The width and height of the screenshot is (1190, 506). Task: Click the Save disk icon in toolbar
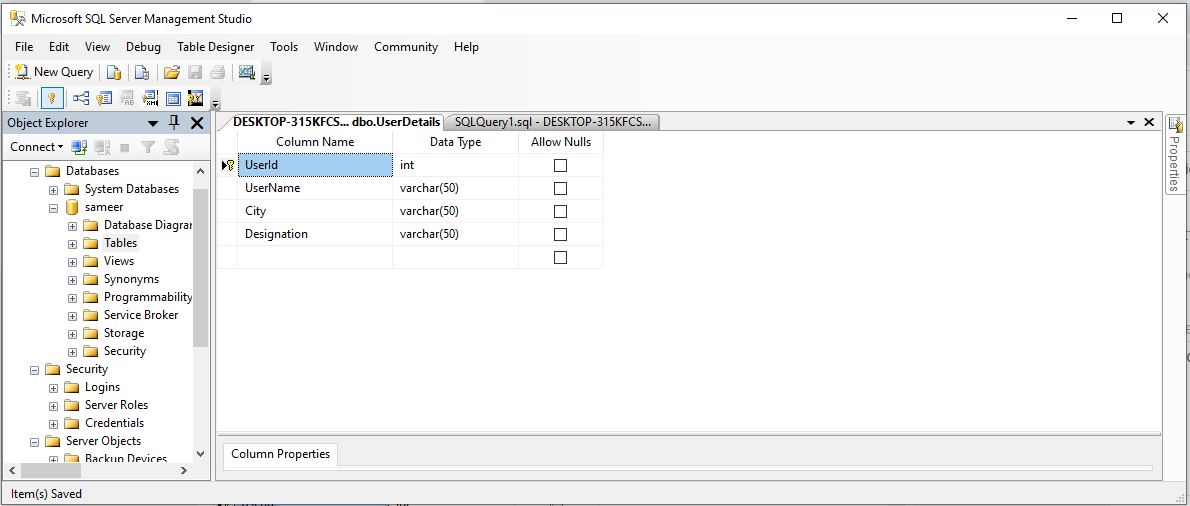click(x=195, y=72)
